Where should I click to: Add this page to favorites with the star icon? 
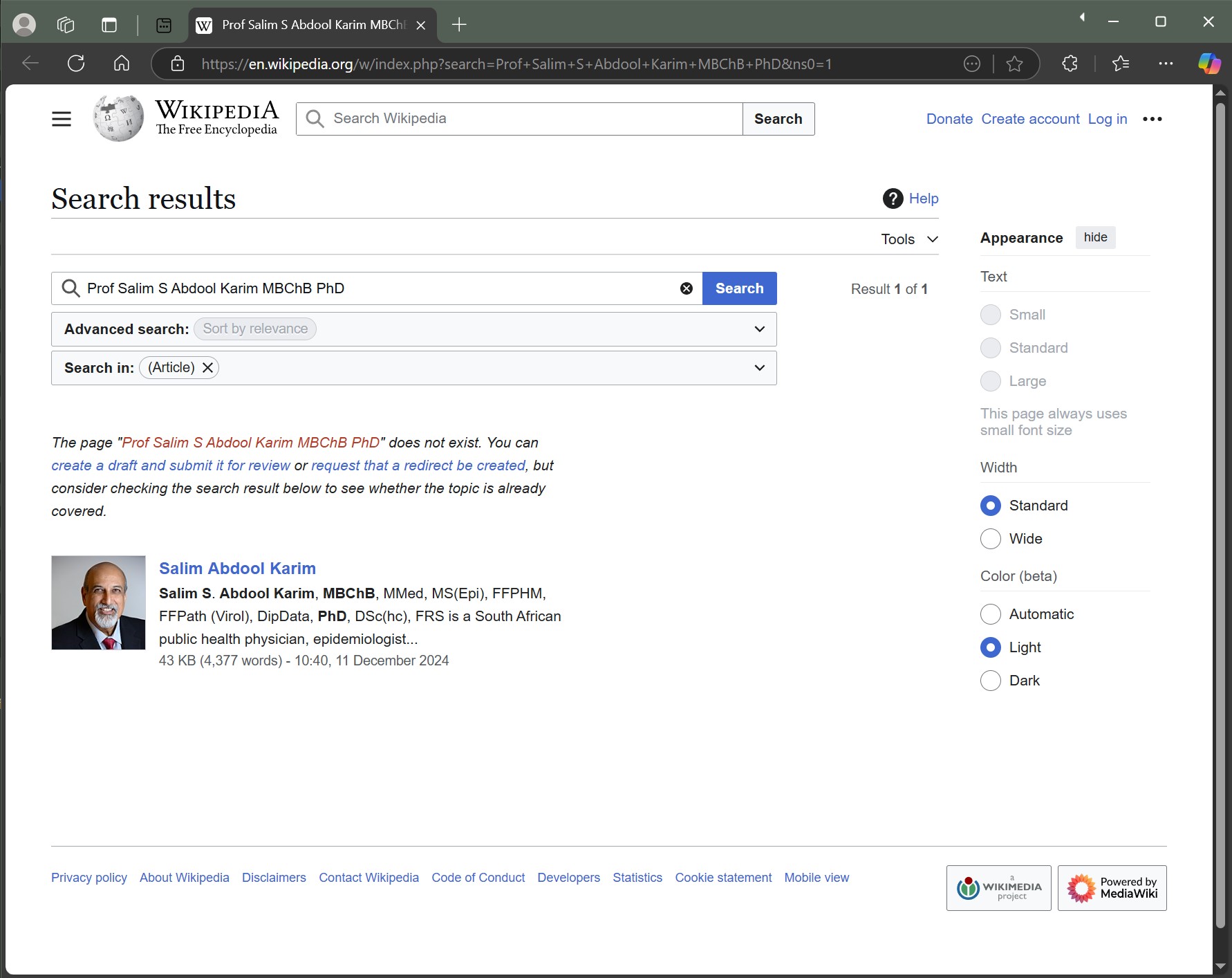[1014, 64]
